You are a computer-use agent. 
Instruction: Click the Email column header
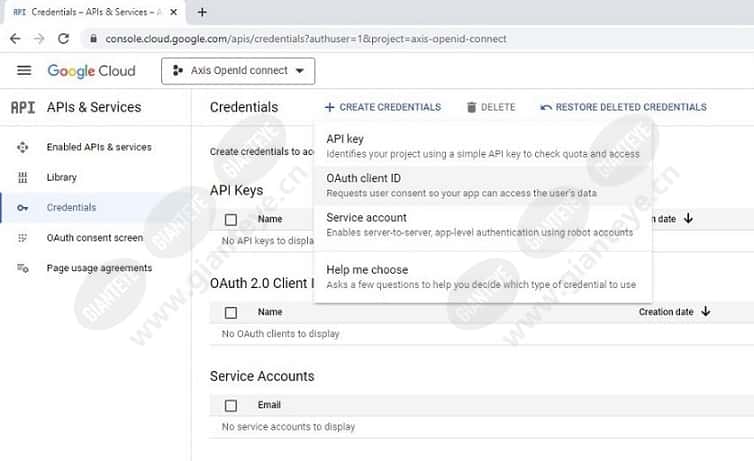click(269, 405)
